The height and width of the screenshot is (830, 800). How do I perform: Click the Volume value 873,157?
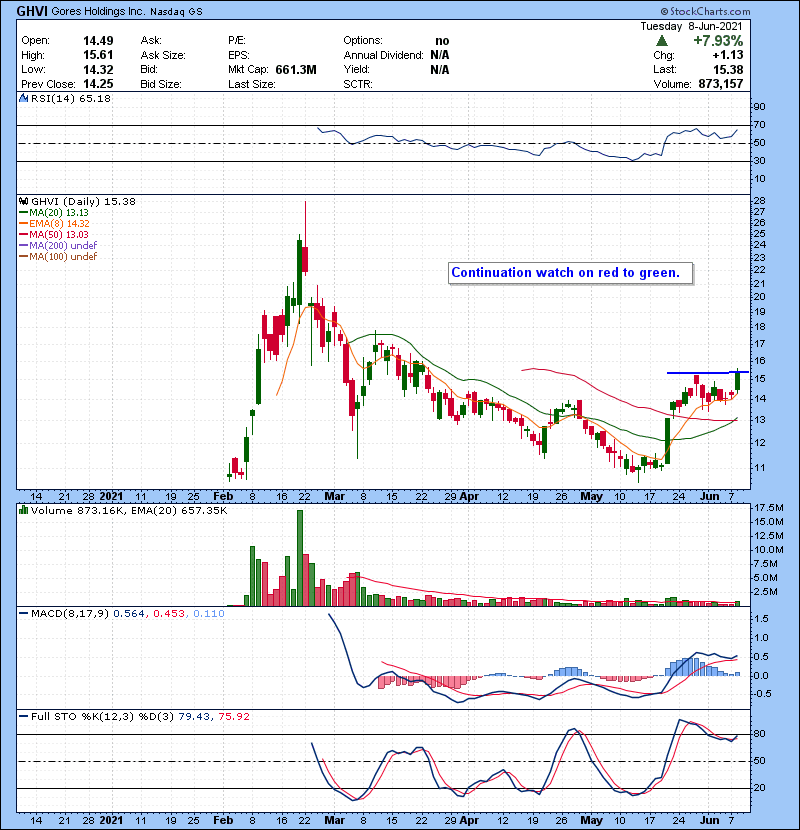click(x=721, y=84)
